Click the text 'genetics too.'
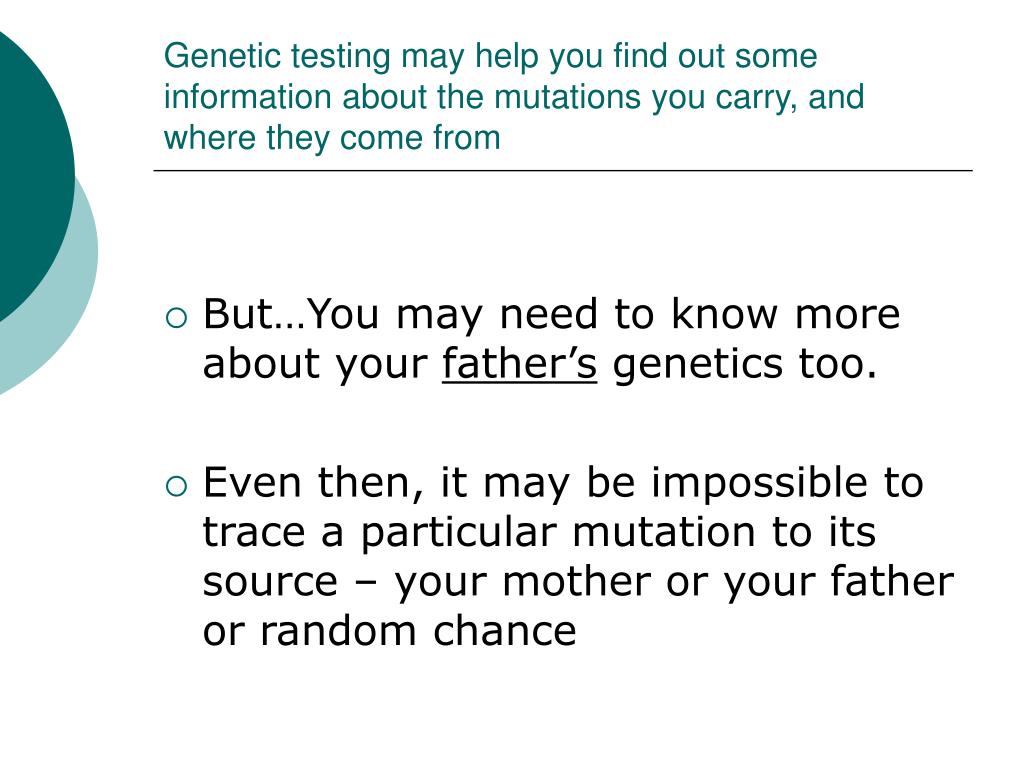 (x=745, y=364)
